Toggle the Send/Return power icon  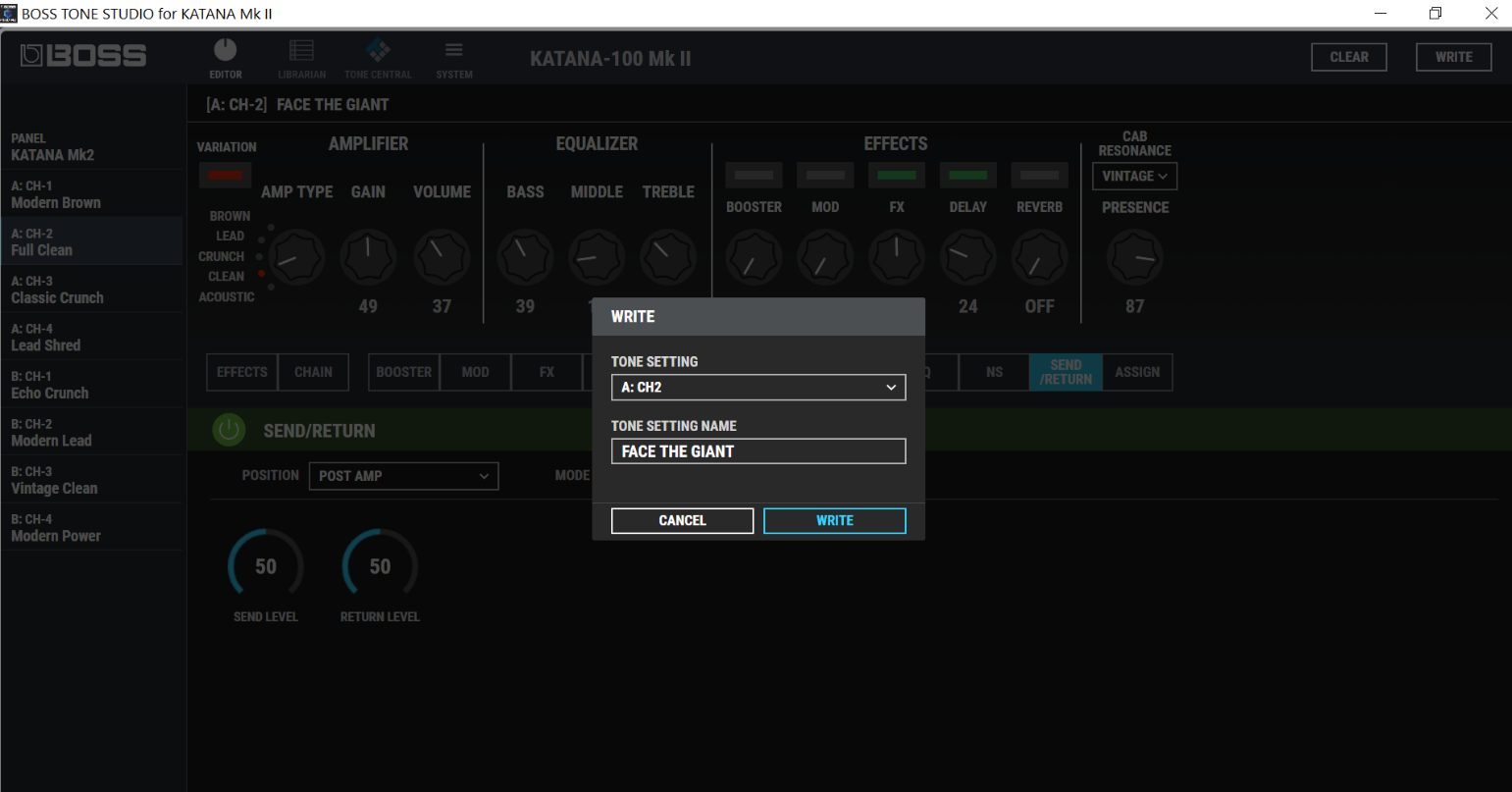pos(229,430)
